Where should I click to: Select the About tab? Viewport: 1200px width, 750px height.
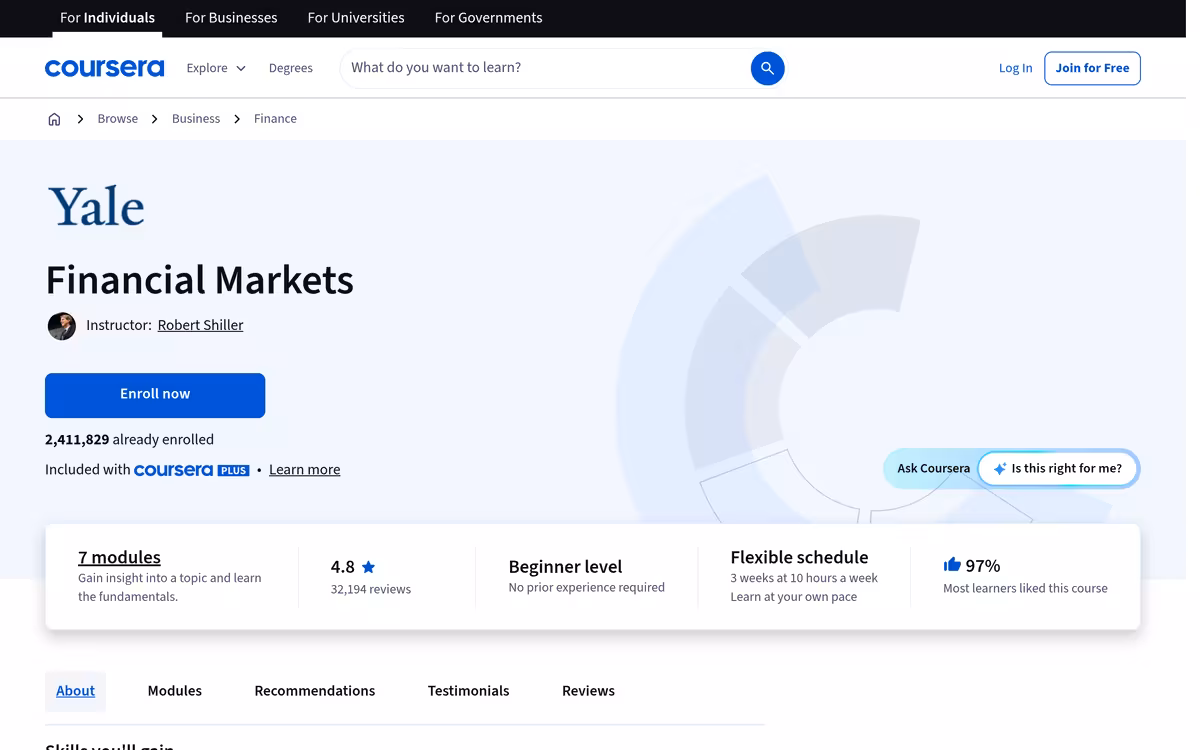tap(75, 691)
